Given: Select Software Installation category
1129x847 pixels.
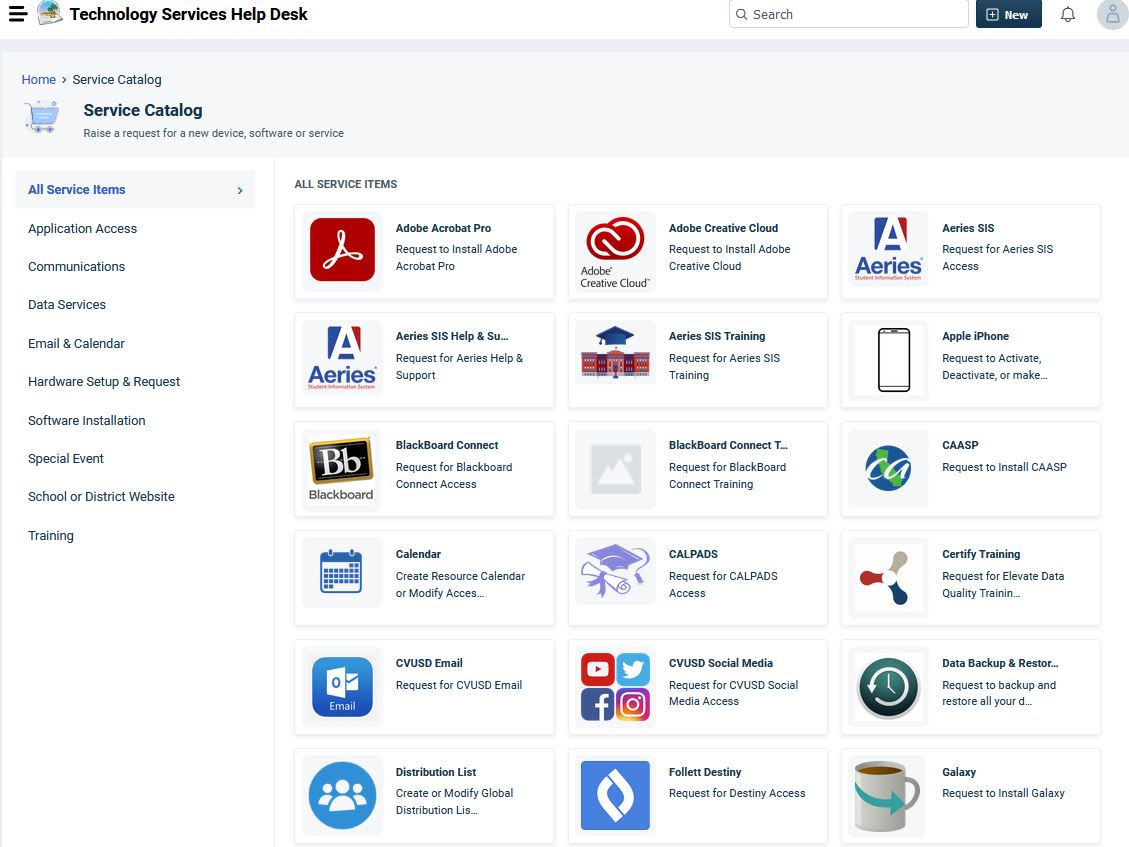Looking at the screenshot, I should pyautogui.click(x=86, y=421).
